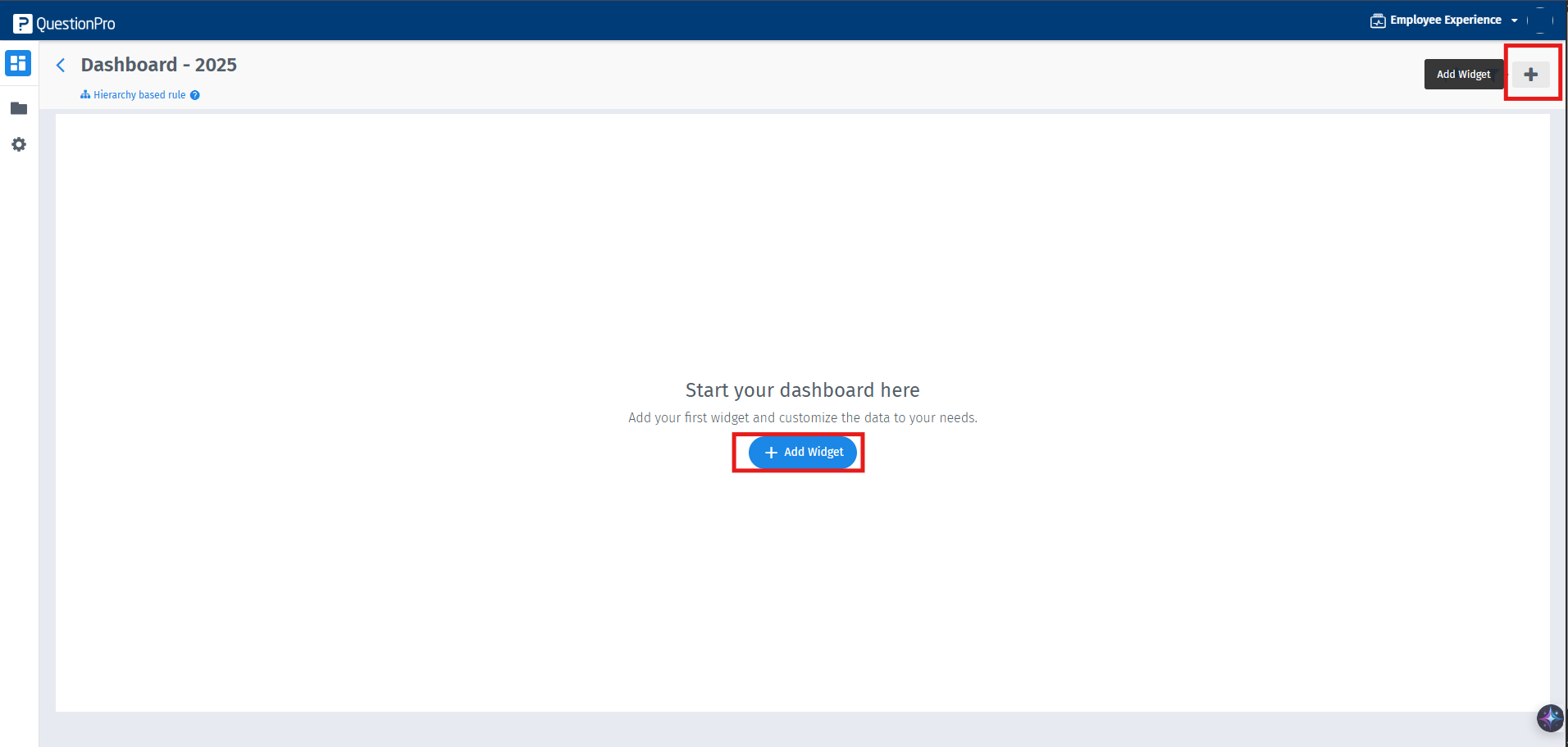
Task: Click the Start your dashboard here heading
Action: pos(802,389)
